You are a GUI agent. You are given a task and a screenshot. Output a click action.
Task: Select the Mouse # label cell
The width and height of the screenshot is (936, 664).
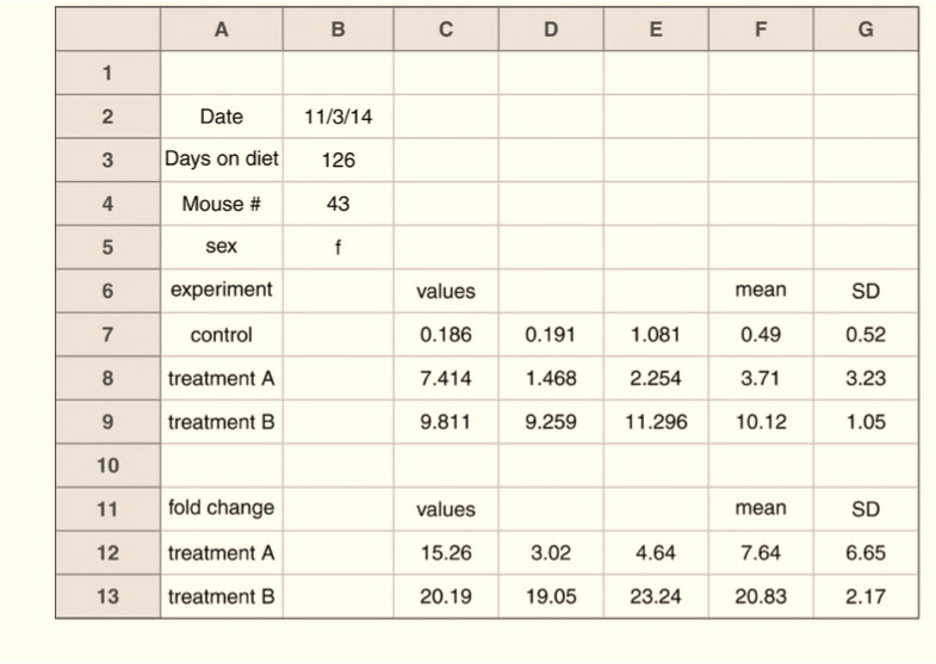[x=221, y=204]
